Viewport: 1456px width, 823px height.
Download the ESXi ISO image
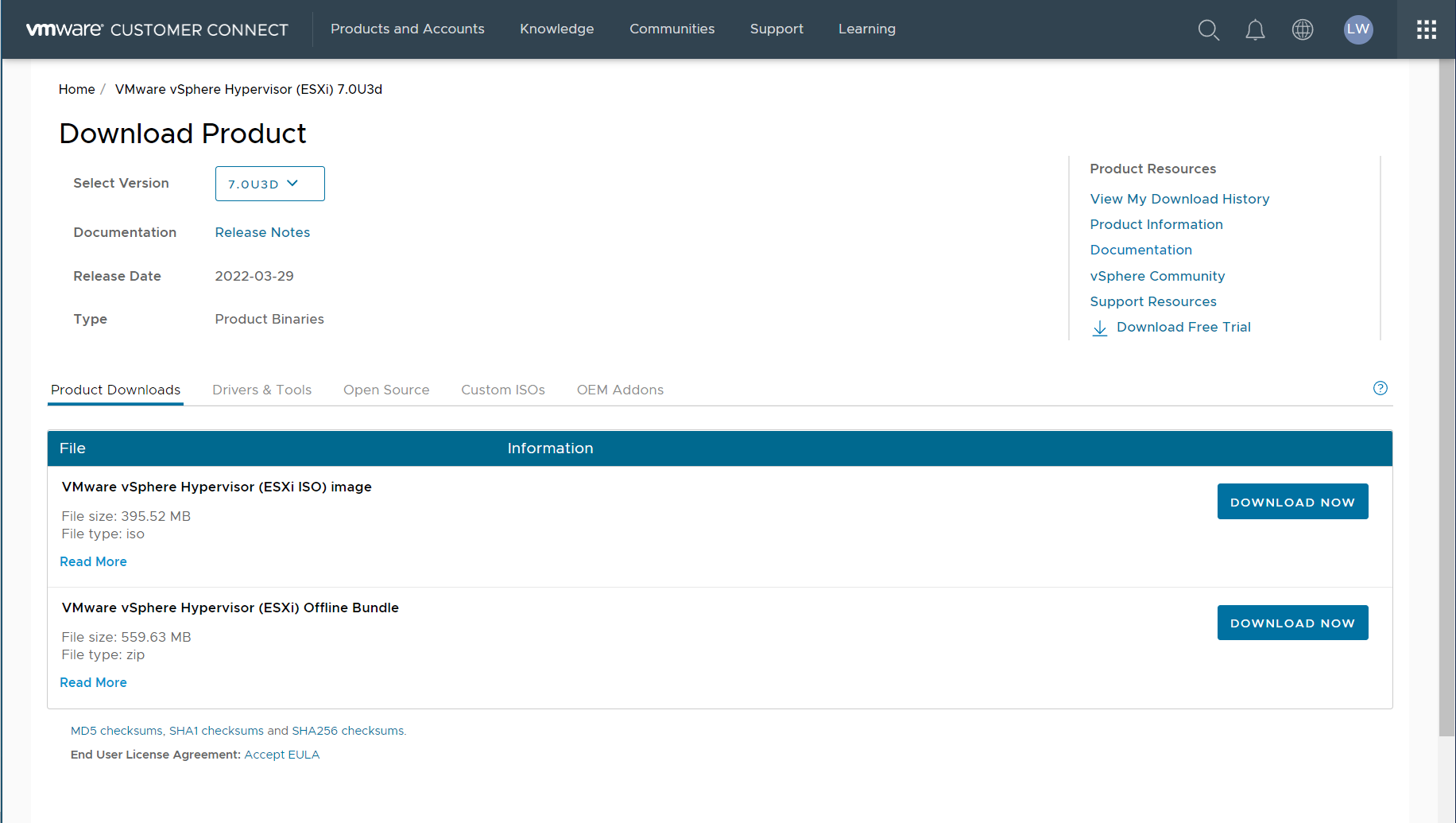(1292, 502)
